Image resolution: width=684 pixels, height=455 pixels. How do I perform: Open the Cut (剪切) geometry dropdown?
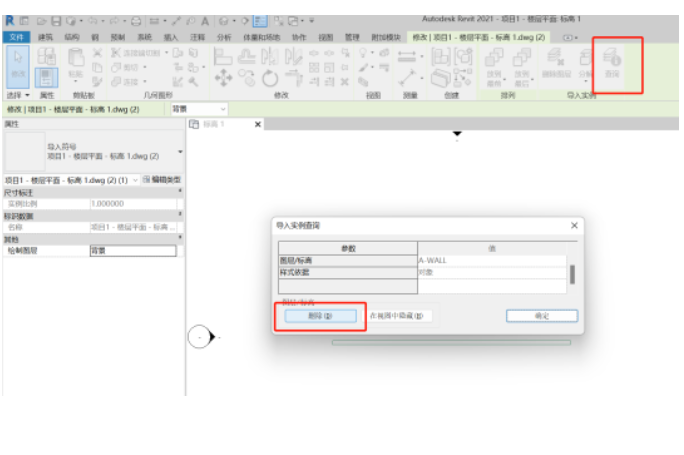145,67
